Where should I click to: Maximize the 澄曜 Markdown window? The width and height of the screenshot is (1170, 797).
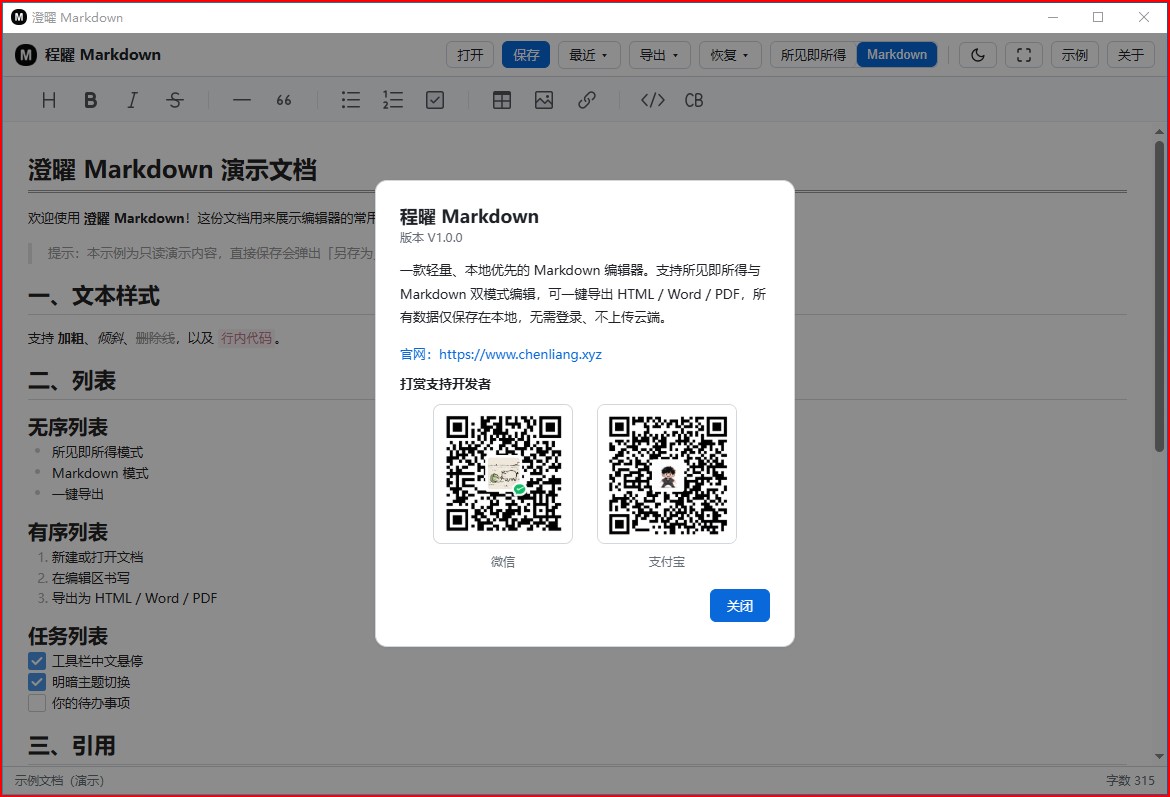coord(1098,17)
